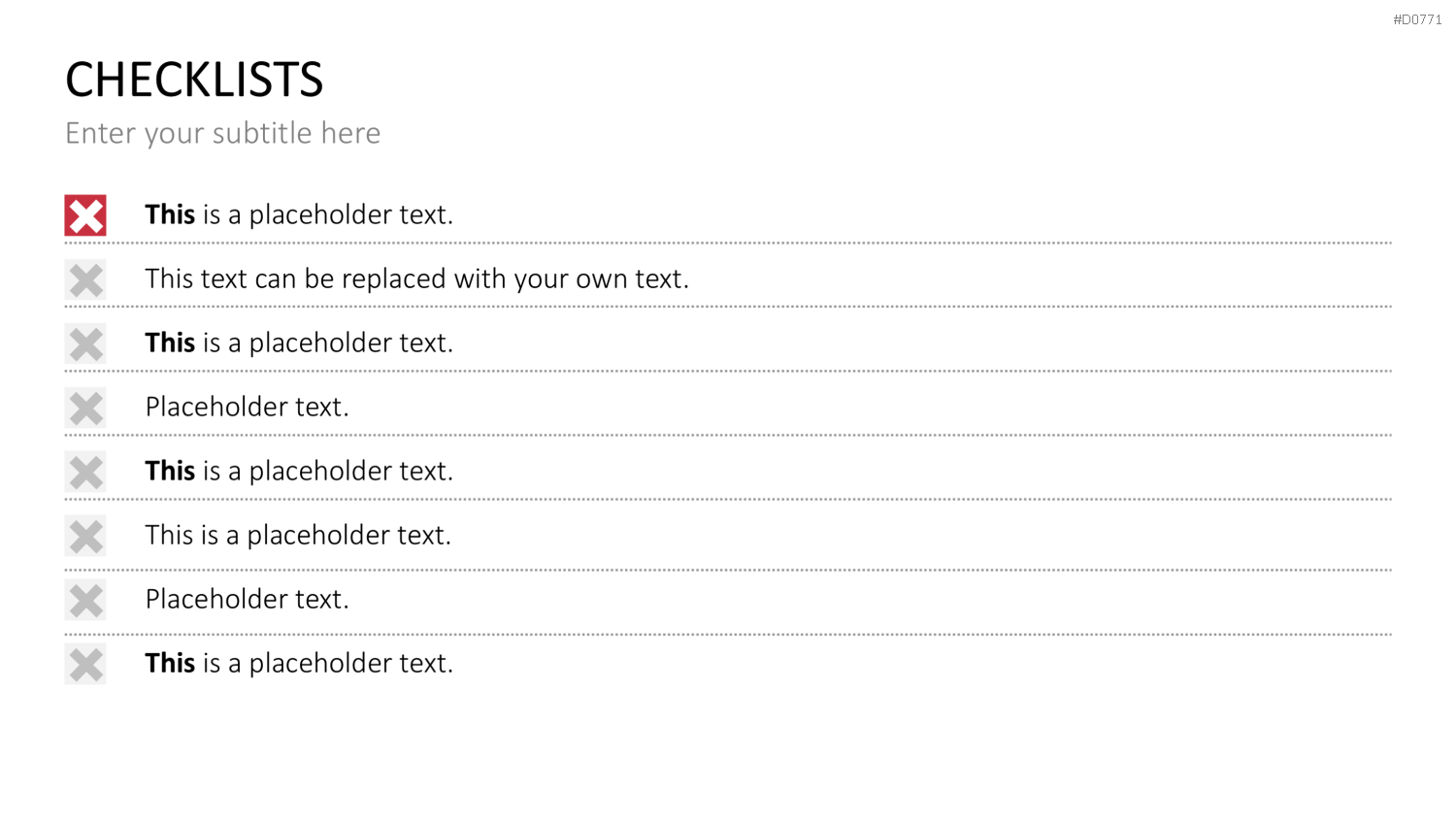1456x819 pixels.
Task: Click gray X beside second 'Placeholder text.'
Action: click(85, 600)
